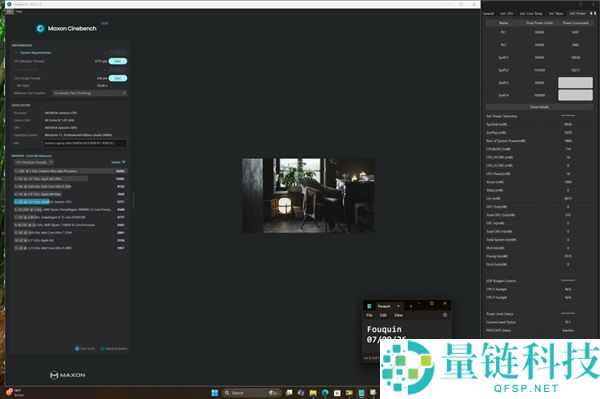The image size is (600, 399).
Task: Switch to the SoC Power tab
Action: (577, 13)
